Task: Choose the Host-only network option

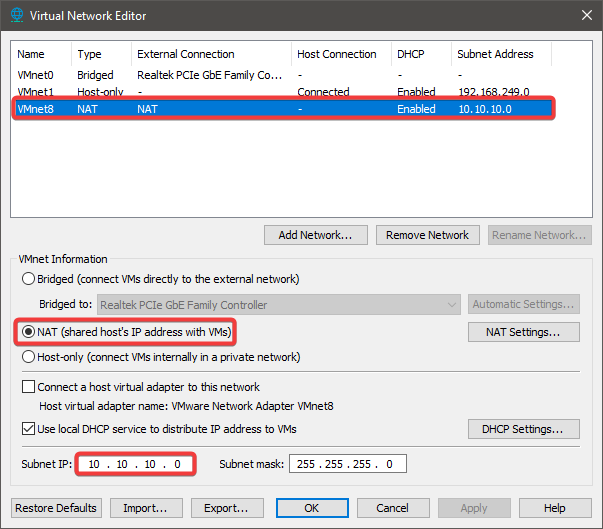Action: click(x=28, y=357)
